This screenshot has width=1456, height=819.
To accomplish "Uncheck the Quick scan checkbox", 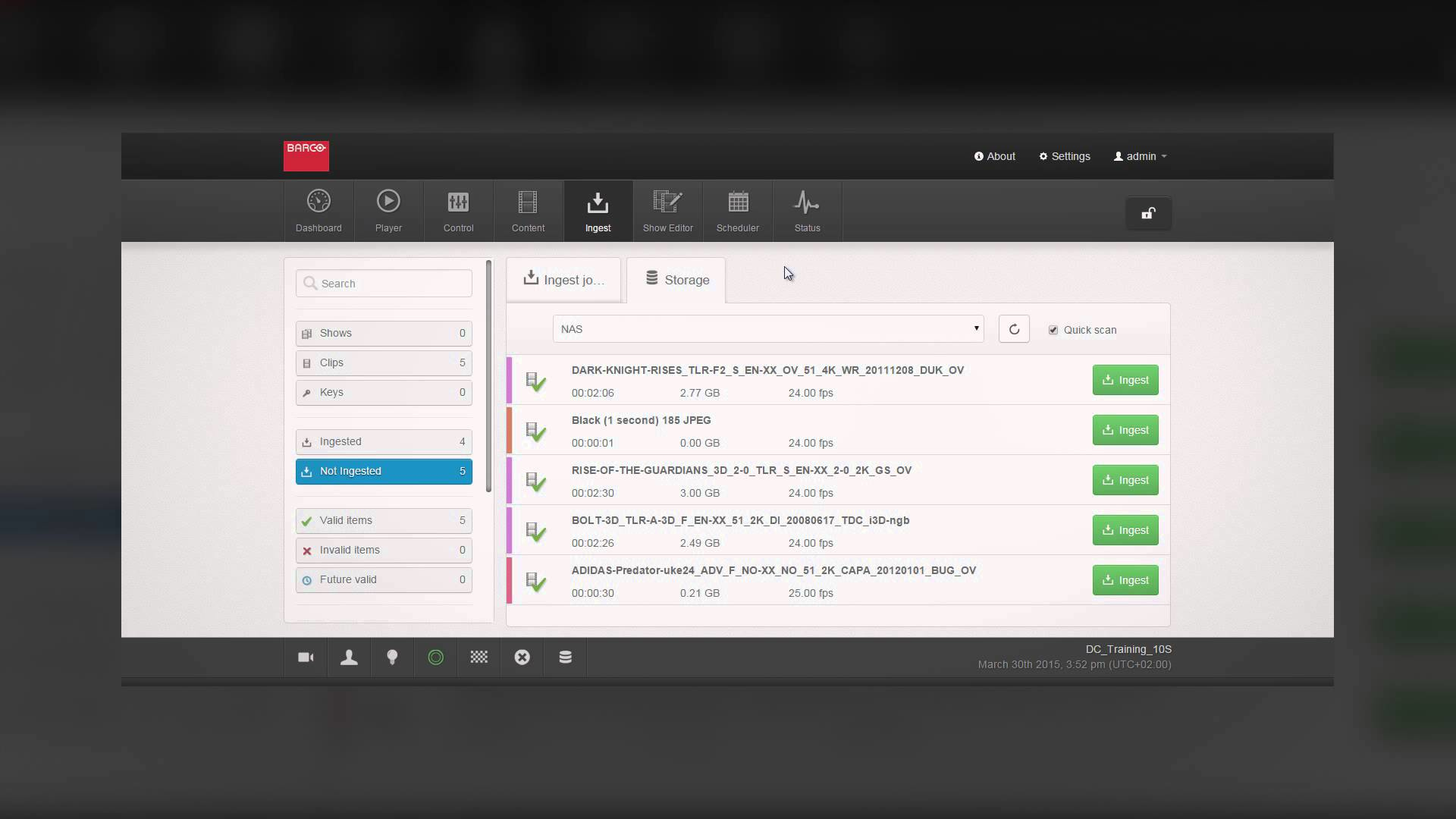I will click(x=1053, y=330).
